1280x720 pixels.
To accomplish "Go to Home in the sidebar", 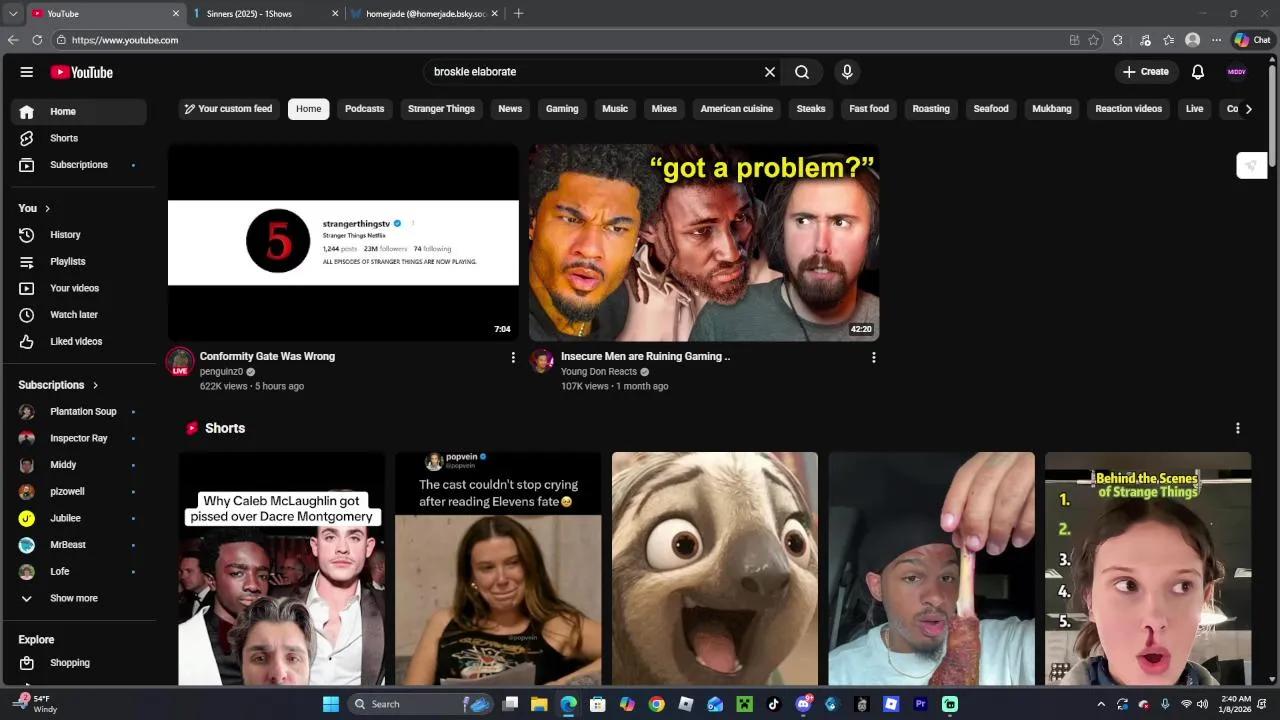I will click(79, 112).
